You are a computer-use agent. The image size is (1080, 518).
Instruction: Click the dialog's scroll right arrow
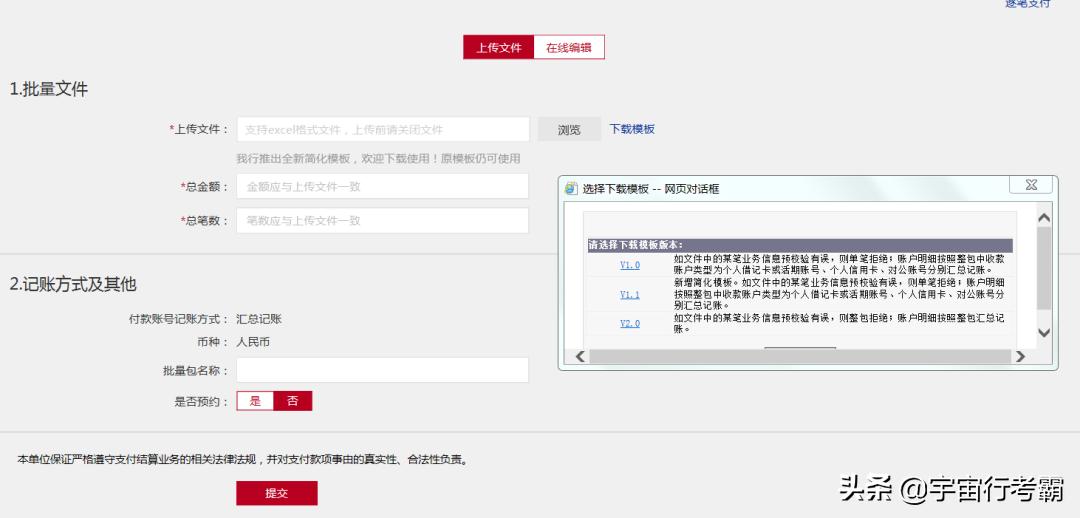point(1020,356)
